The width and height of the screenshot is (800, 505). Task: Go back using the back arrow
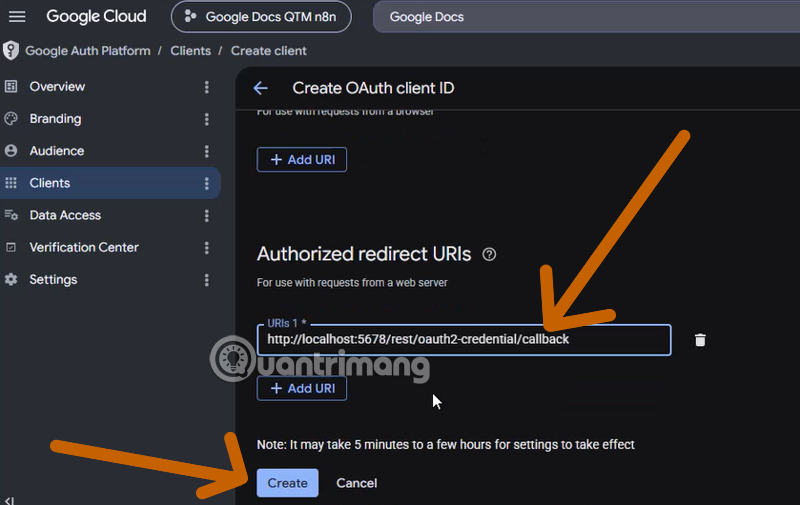261,88
